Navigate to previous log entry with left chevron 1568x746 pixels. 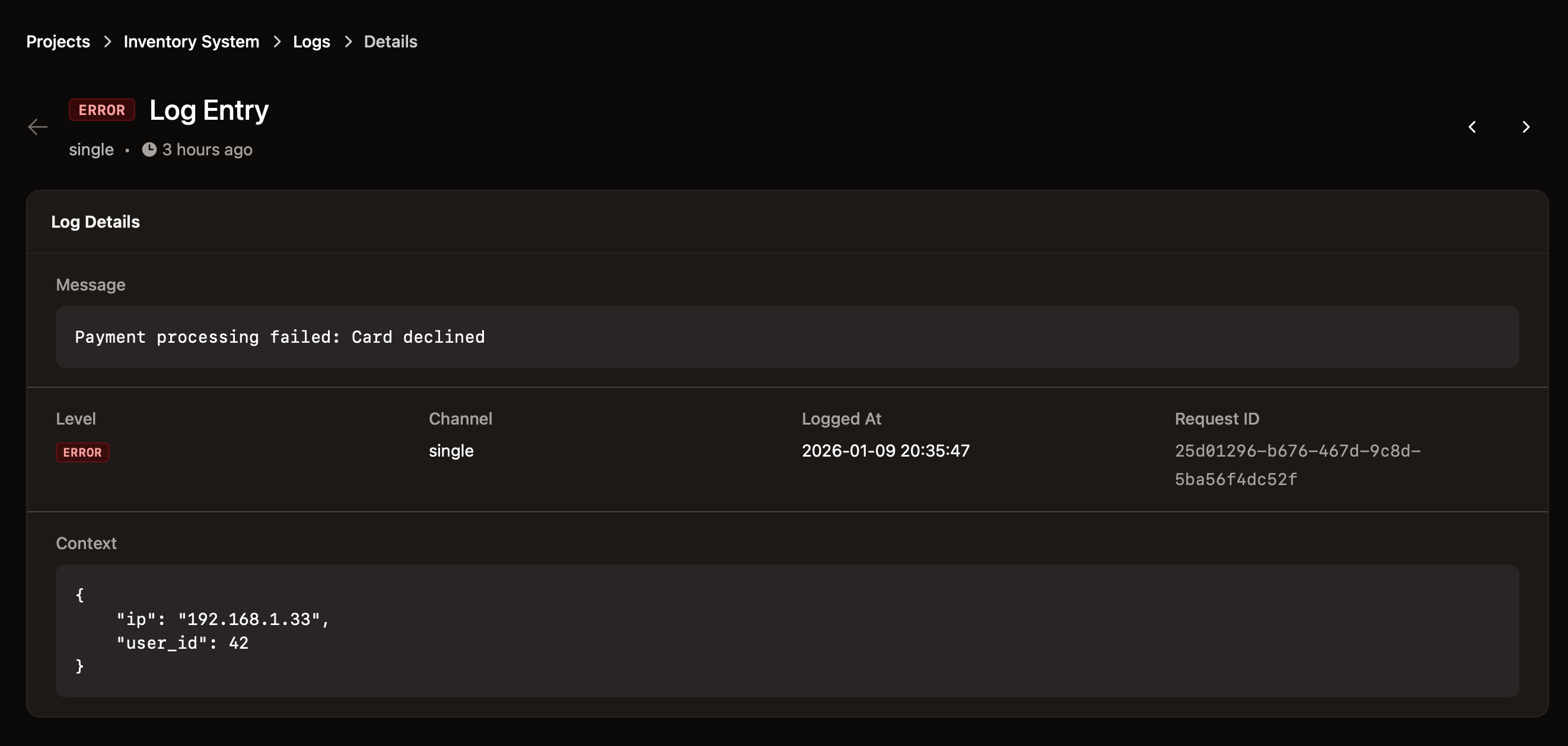1473,126
